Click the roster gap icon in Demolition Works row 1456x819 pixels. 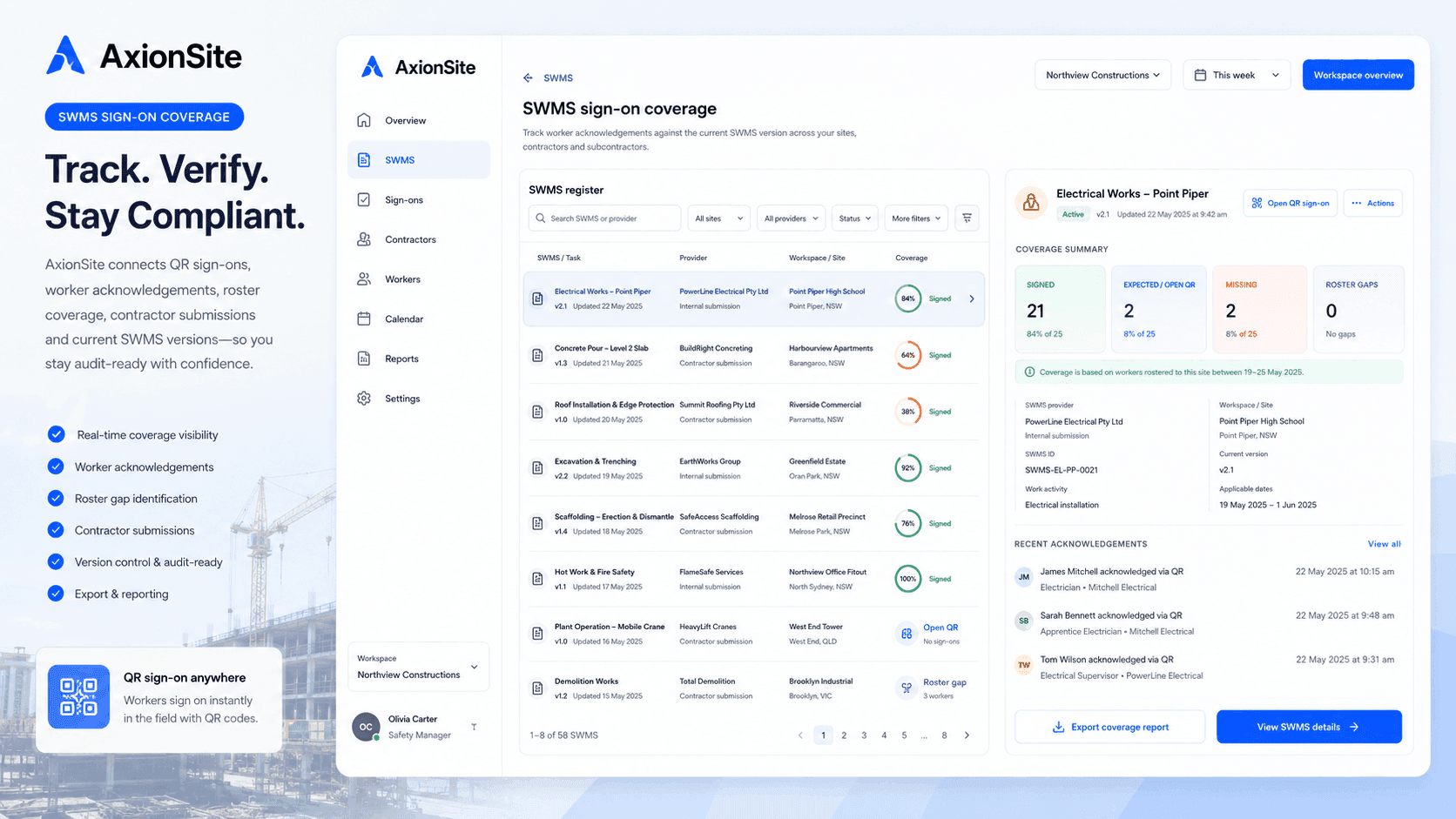click(907, 688)
